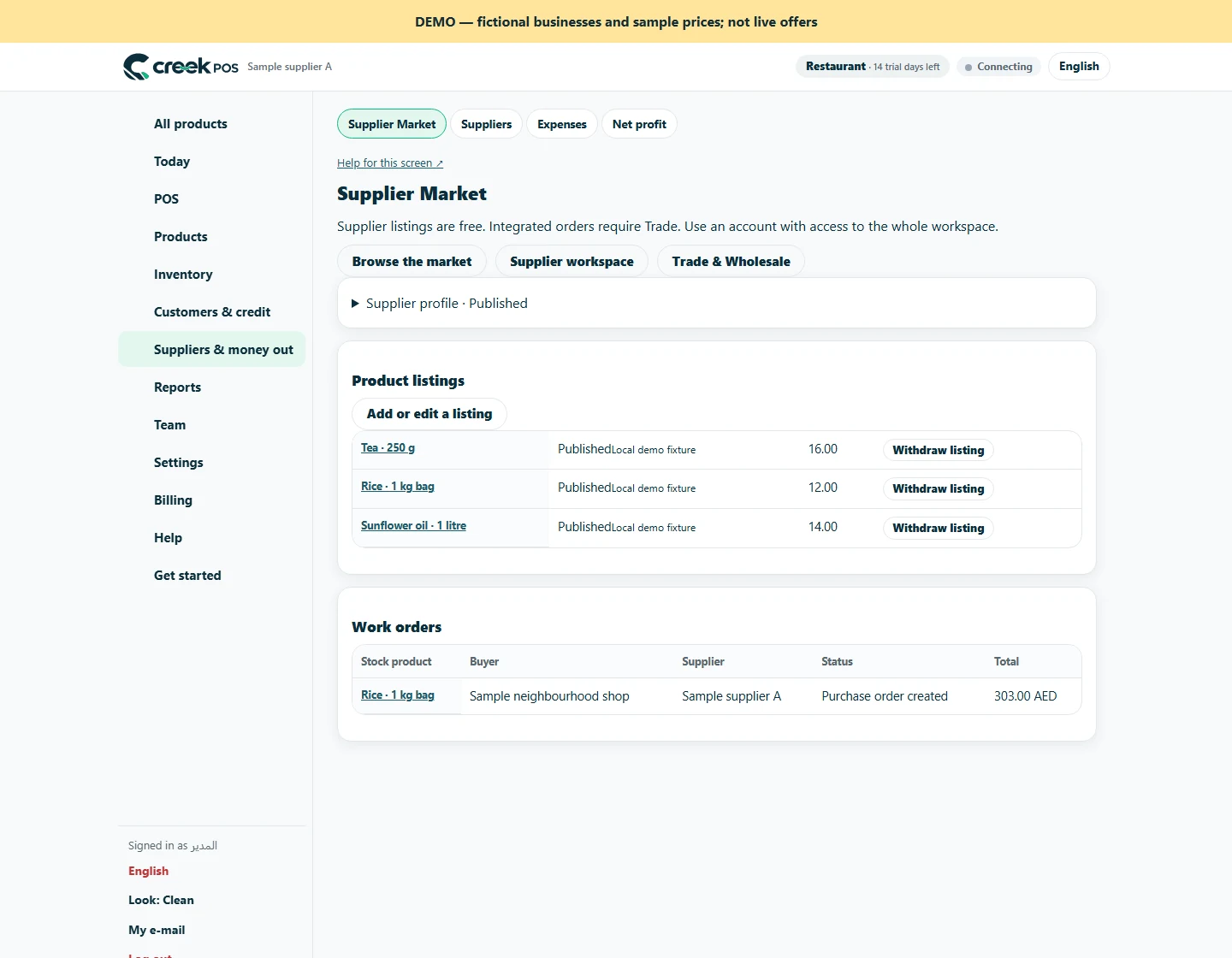The image size is (1232, 958).
Task: Click the red English language link in sidebar
Action: pyautogui.click(x=149, y=871)
